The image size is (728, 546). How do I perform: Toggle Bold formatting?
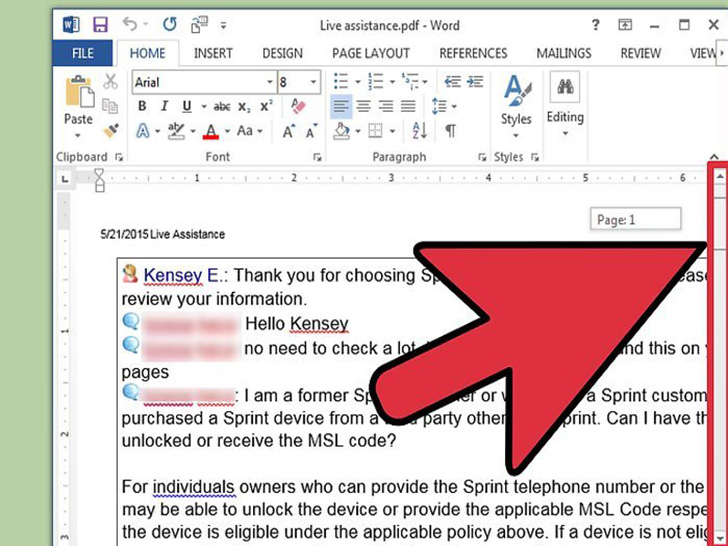point(142,106)
